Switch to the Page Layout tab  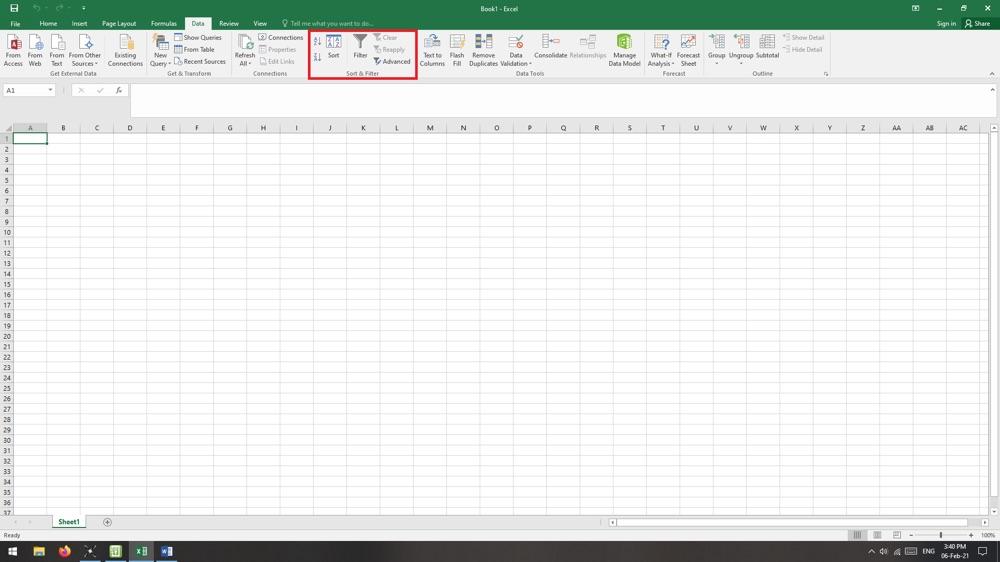coord(119,23)
